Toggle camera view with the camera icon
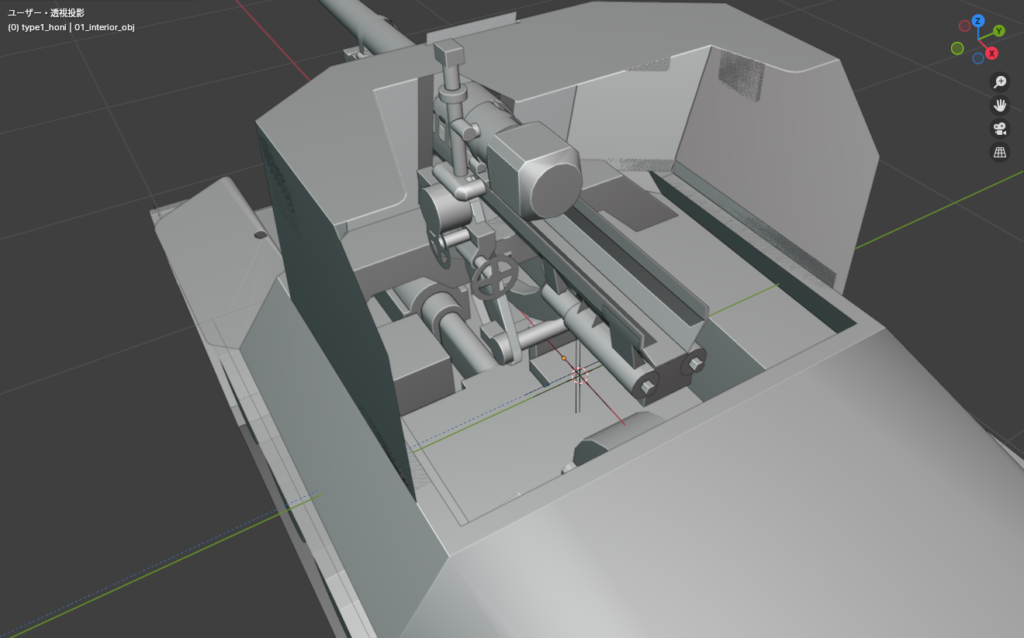The height and width of the screenshot is (638, 1024). click(x=998, y=129)
